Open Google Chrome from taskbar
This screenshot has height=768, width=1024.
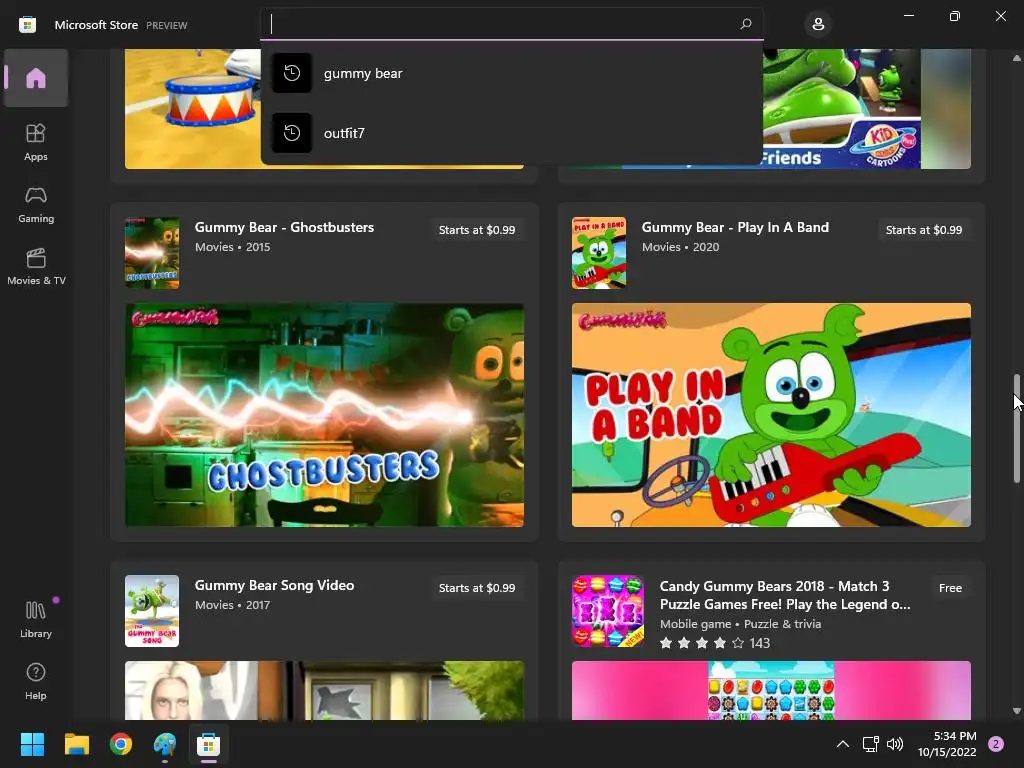121,744
